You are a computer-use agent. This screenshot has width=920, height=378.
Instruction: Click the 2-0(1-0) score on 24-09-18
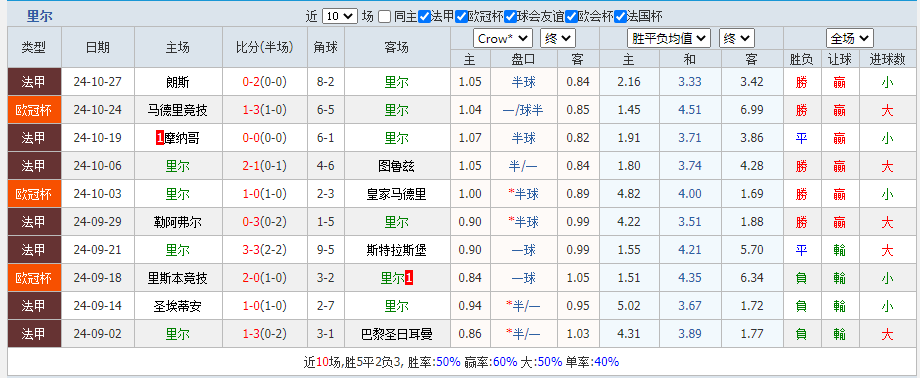point(265,279)
